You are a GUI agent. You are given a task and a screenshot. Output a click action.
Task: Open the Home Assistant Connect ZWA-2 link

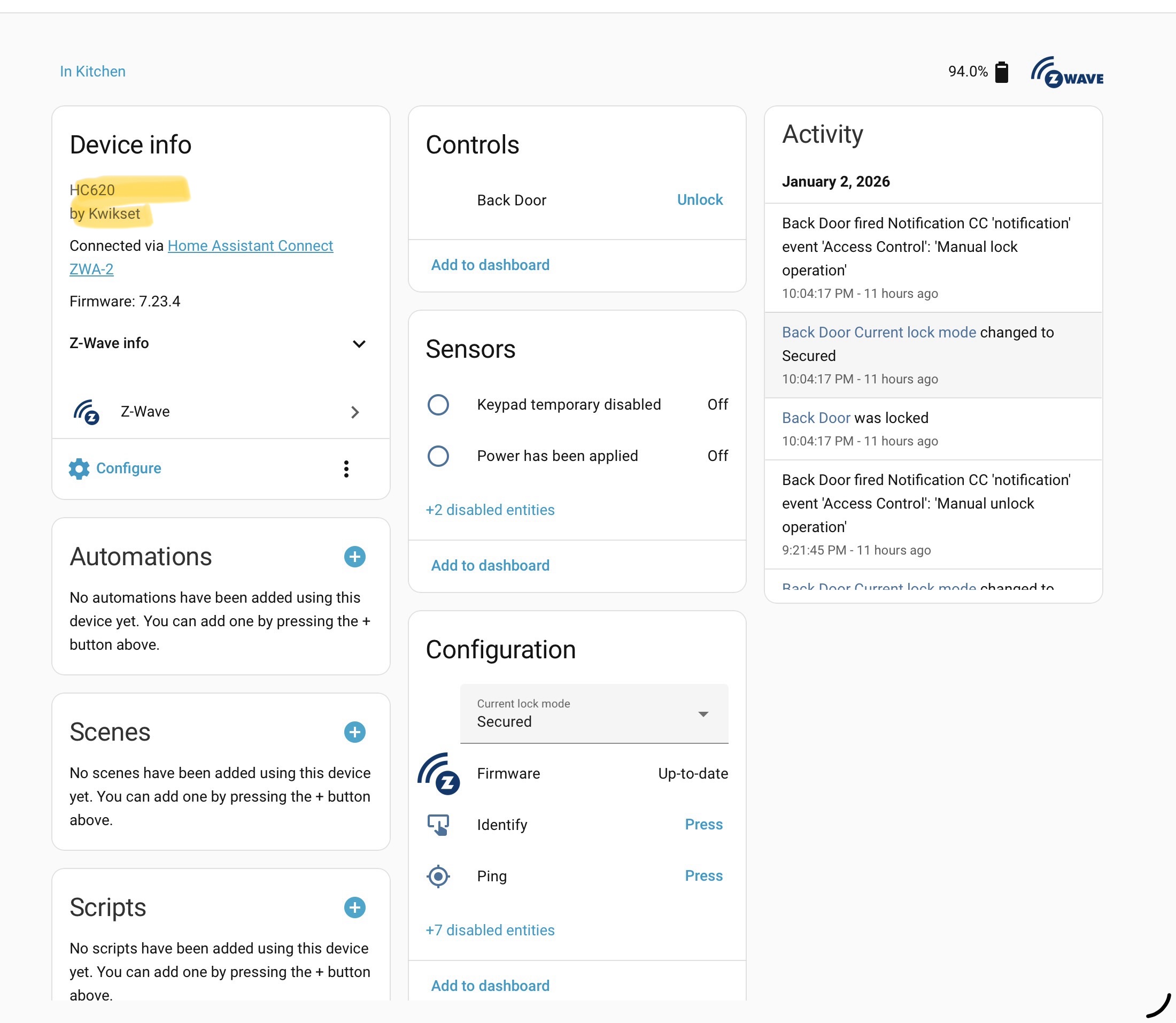pos(250,246)
